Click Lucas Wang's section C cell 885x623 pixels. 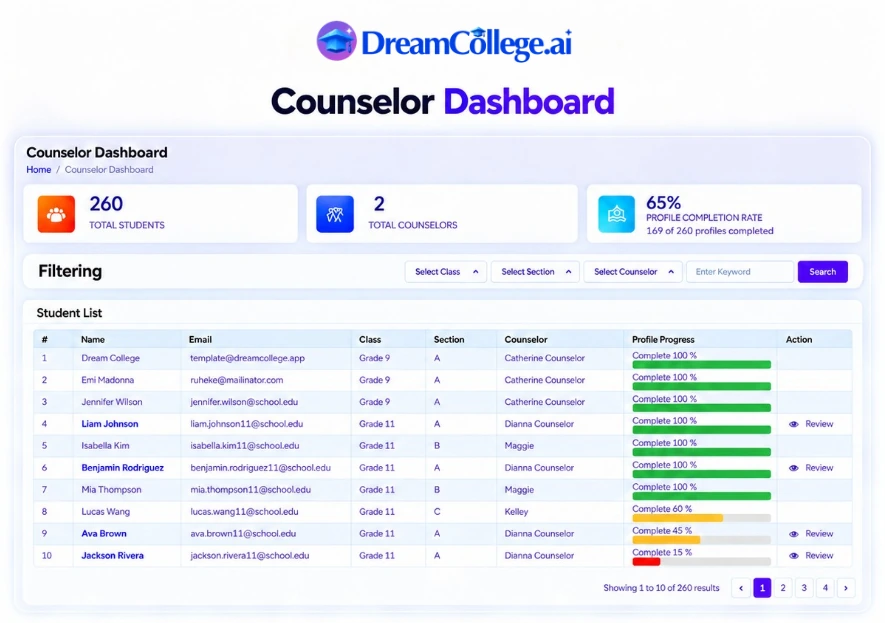coord(437,512)
